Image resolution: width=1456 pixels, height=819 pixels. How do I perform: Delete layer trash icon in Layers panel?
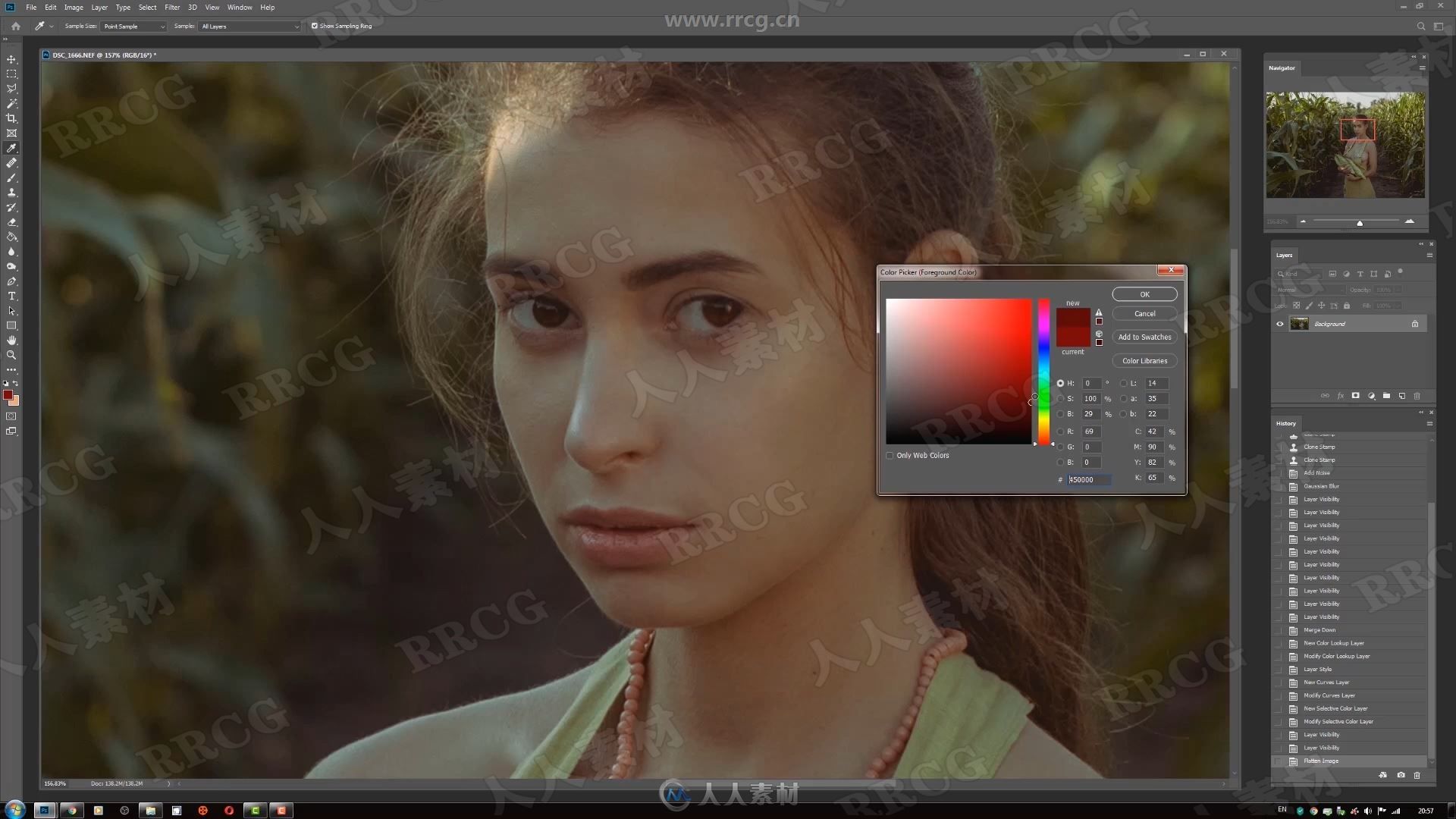[1417, 396]
